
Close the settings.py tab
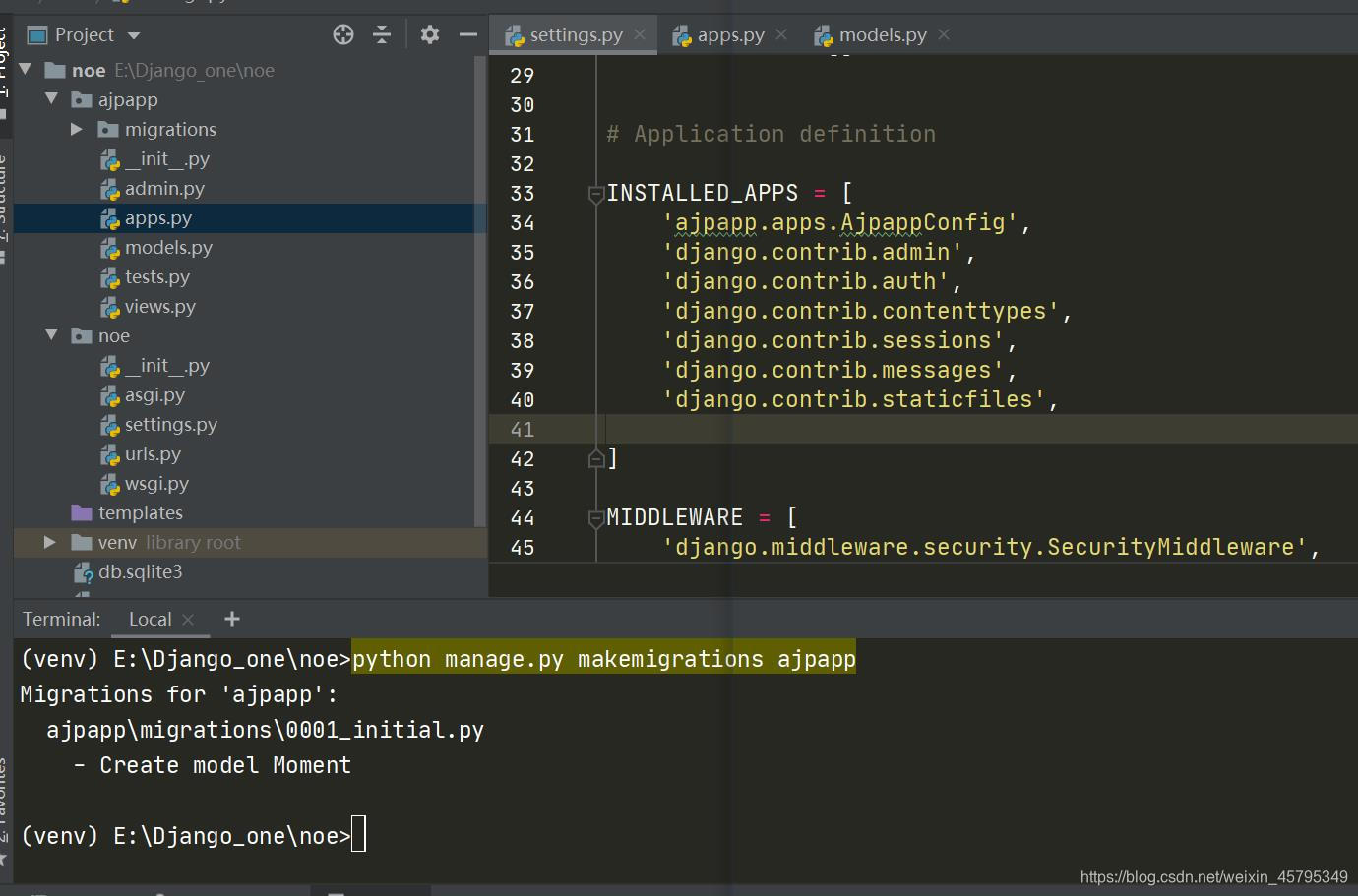tap(640, 34)
